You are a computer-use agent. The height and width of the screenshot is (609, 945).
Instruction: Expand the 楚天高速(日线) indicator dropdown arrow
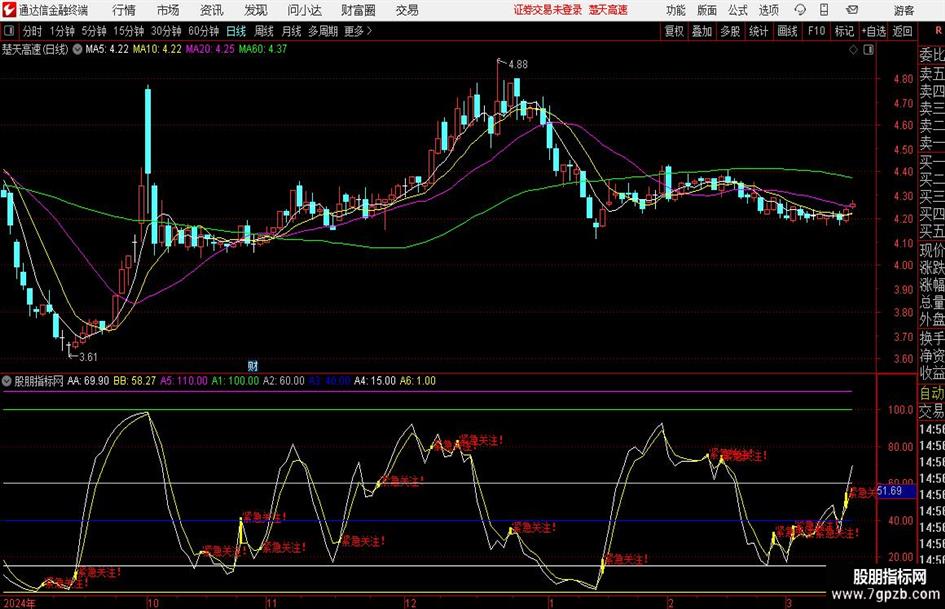[x=77, y=49]
